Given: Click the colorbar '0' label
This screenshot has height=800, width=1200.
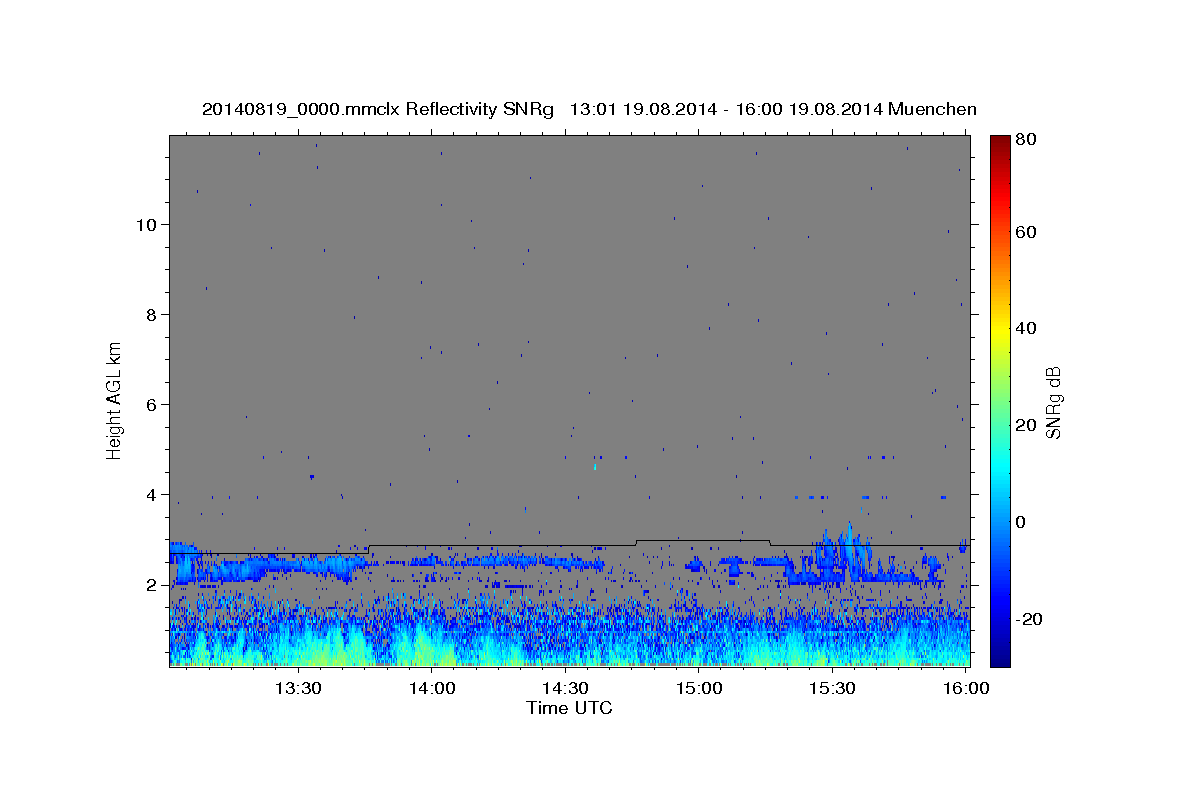Looking at the screenshot, I should point(1022,522).
